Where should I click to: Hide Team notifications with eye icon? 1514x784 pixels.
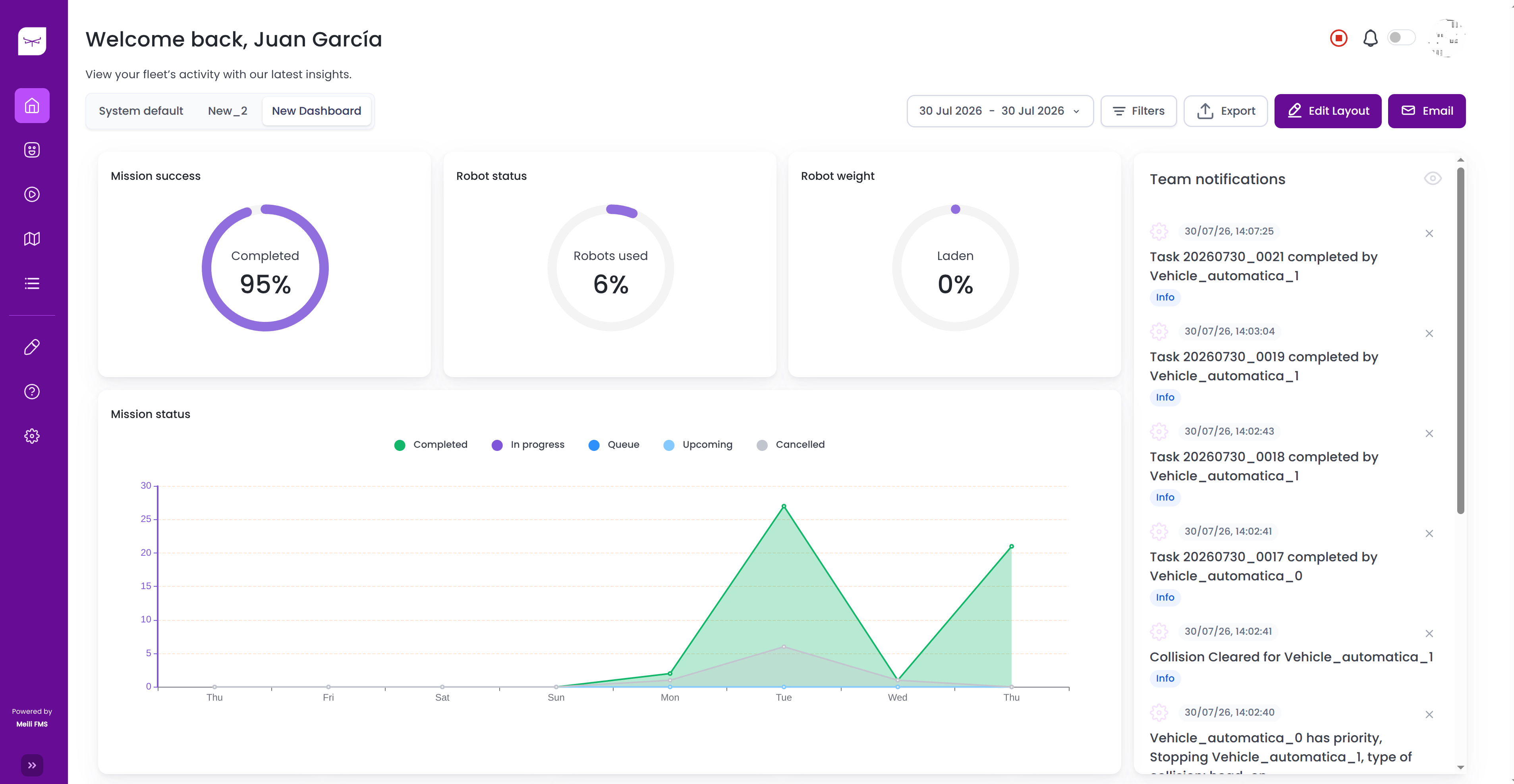(1432, 179)
